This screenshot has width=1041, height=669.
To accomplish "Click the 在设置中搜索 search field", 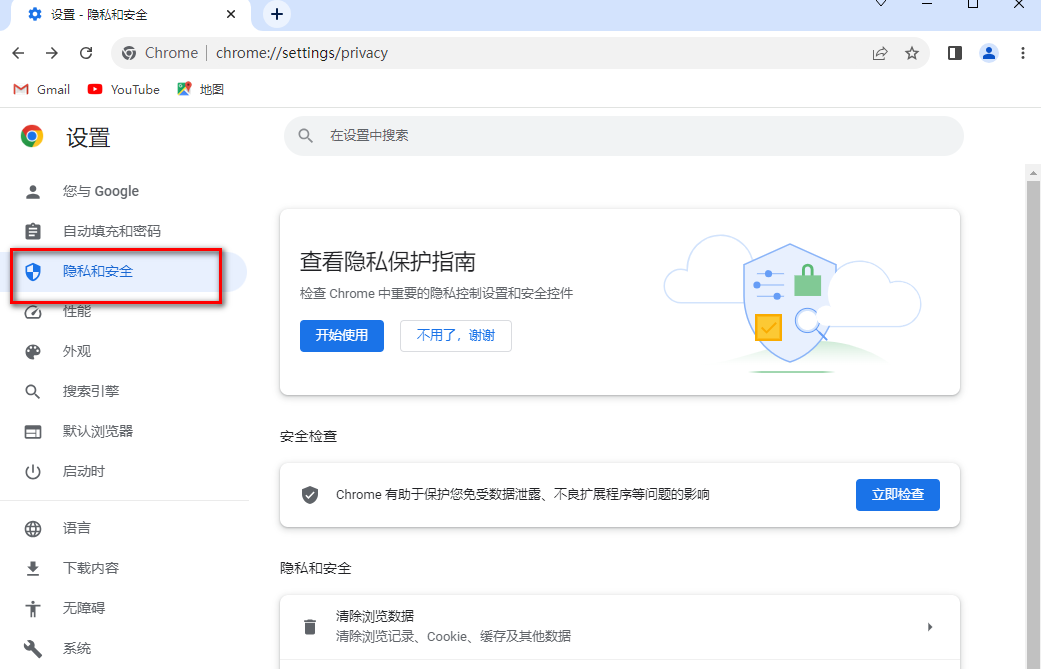I will [x=623, y=136].
